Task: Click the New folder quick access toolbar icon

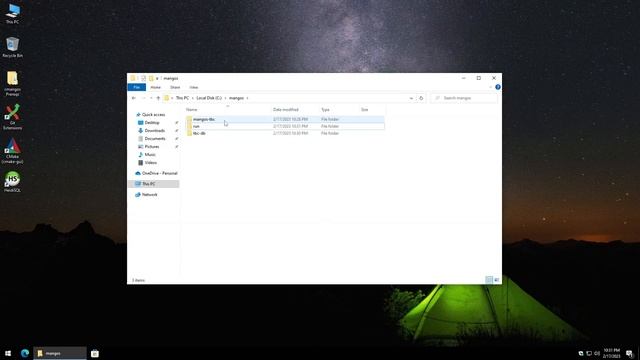Action: (x=151, y=78)
